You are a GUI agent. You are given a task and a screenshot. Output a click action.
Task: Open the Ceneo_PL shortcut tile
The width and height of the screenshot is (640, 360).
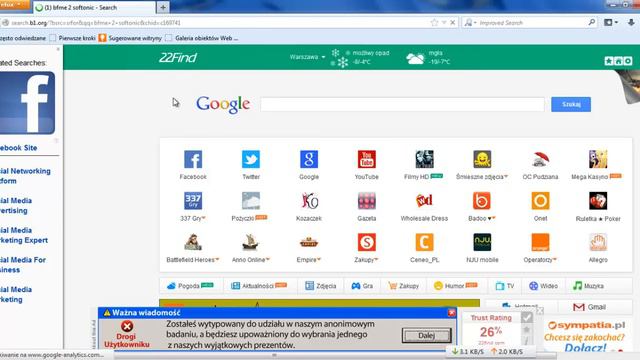pyautogui.click(x=424, y=248)
